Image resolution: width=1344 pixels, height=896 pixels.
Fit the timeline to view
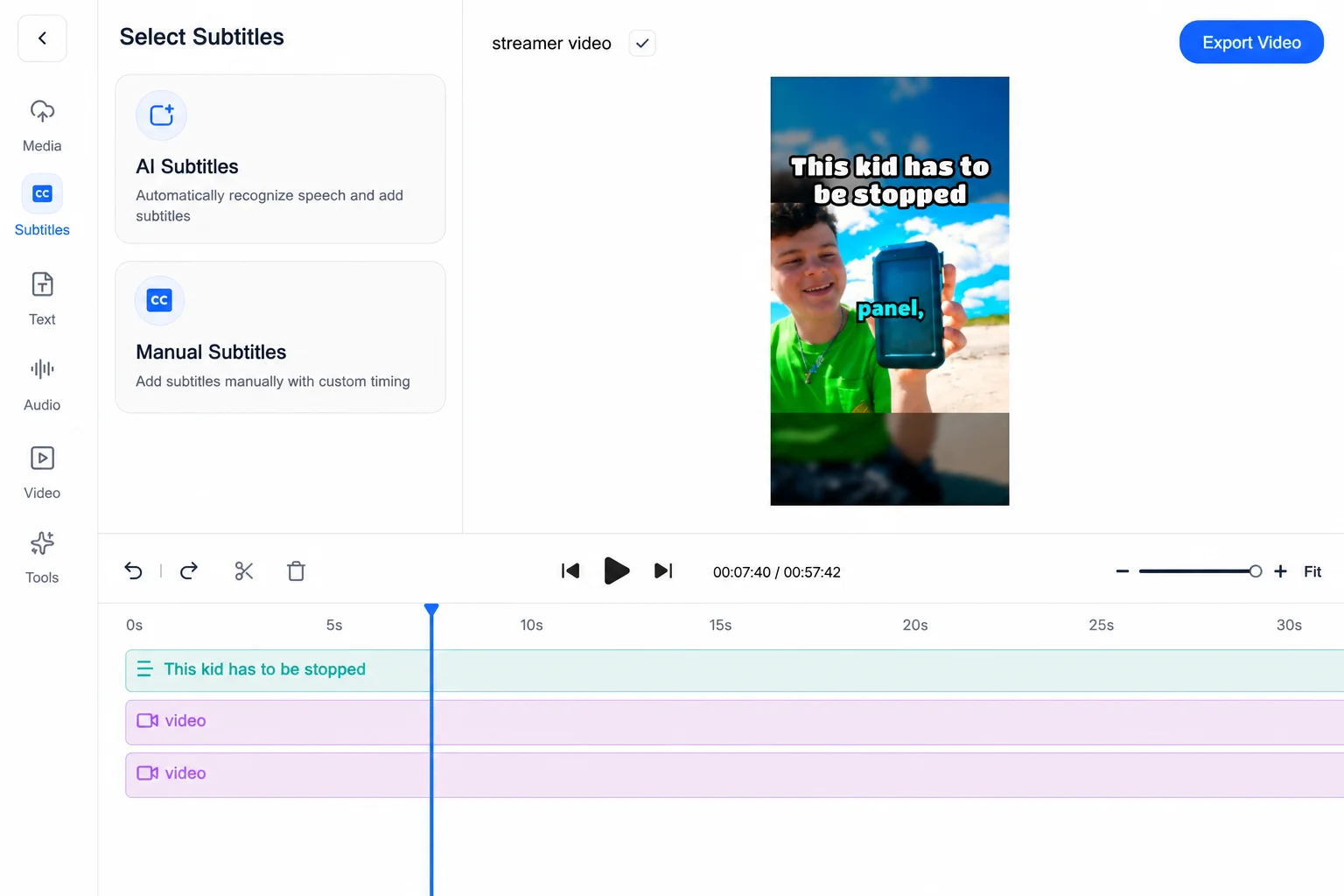click(x=1312, y=571)
